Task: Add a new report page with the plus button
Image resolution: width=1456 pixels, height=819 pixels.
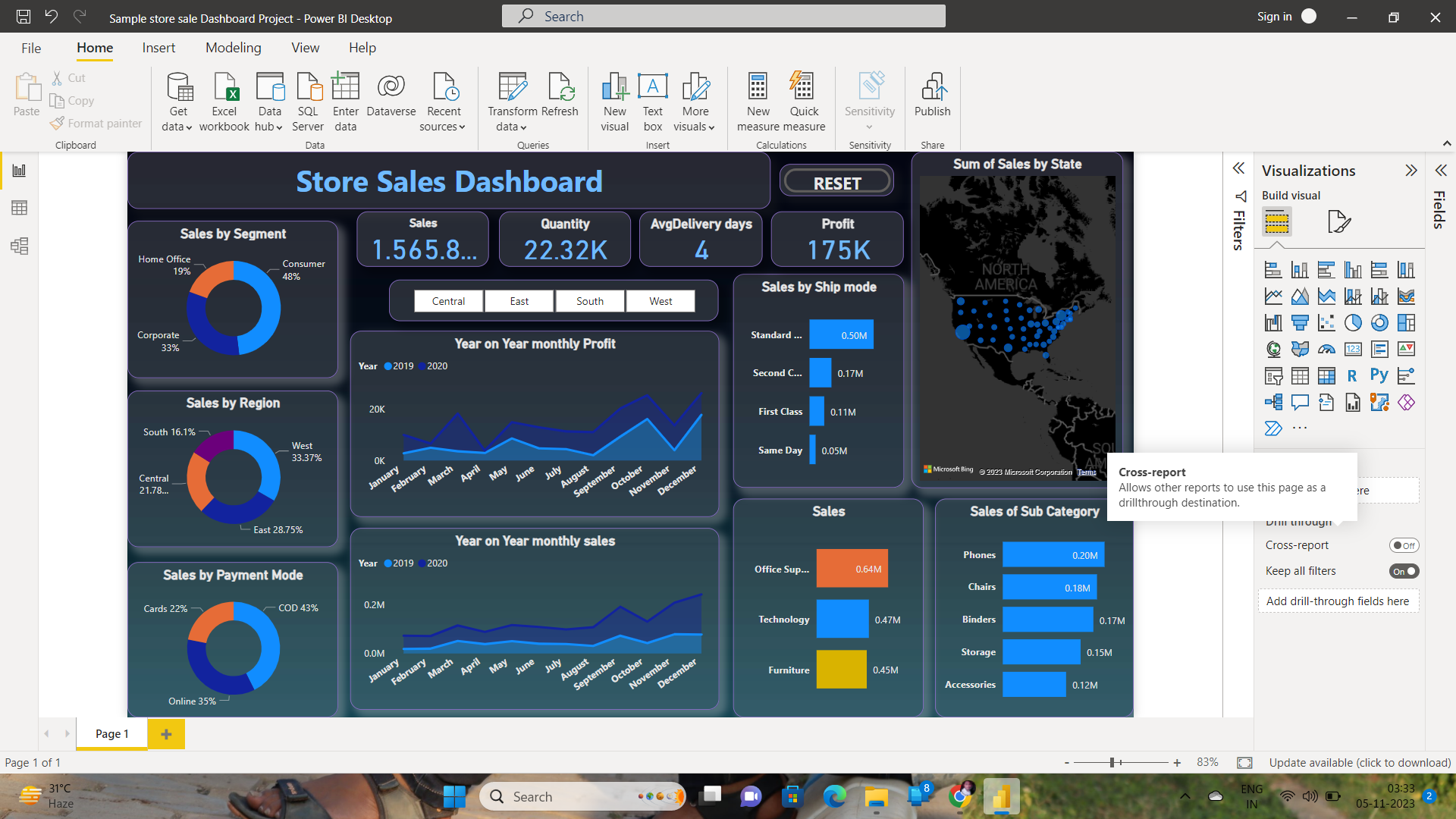Action: pos(166,733)
